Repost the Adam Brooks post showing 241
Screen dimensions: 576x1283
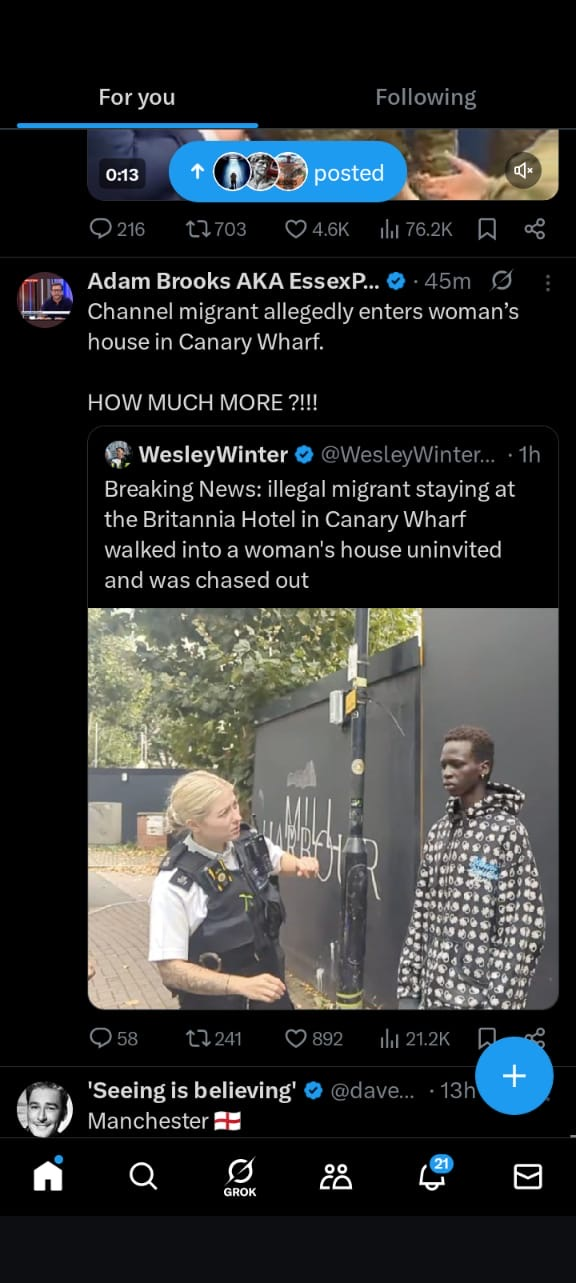[x=214, y=1039]
